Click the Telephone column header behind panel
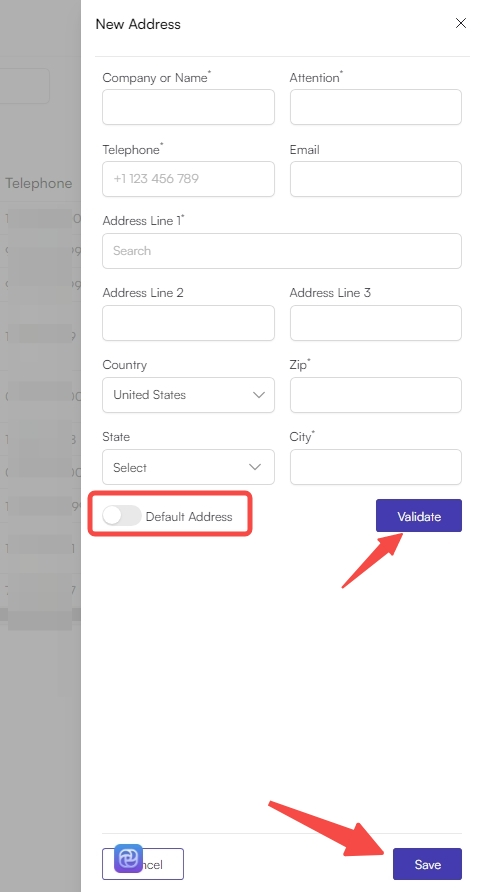483x892 pixels. pos(39,183)
